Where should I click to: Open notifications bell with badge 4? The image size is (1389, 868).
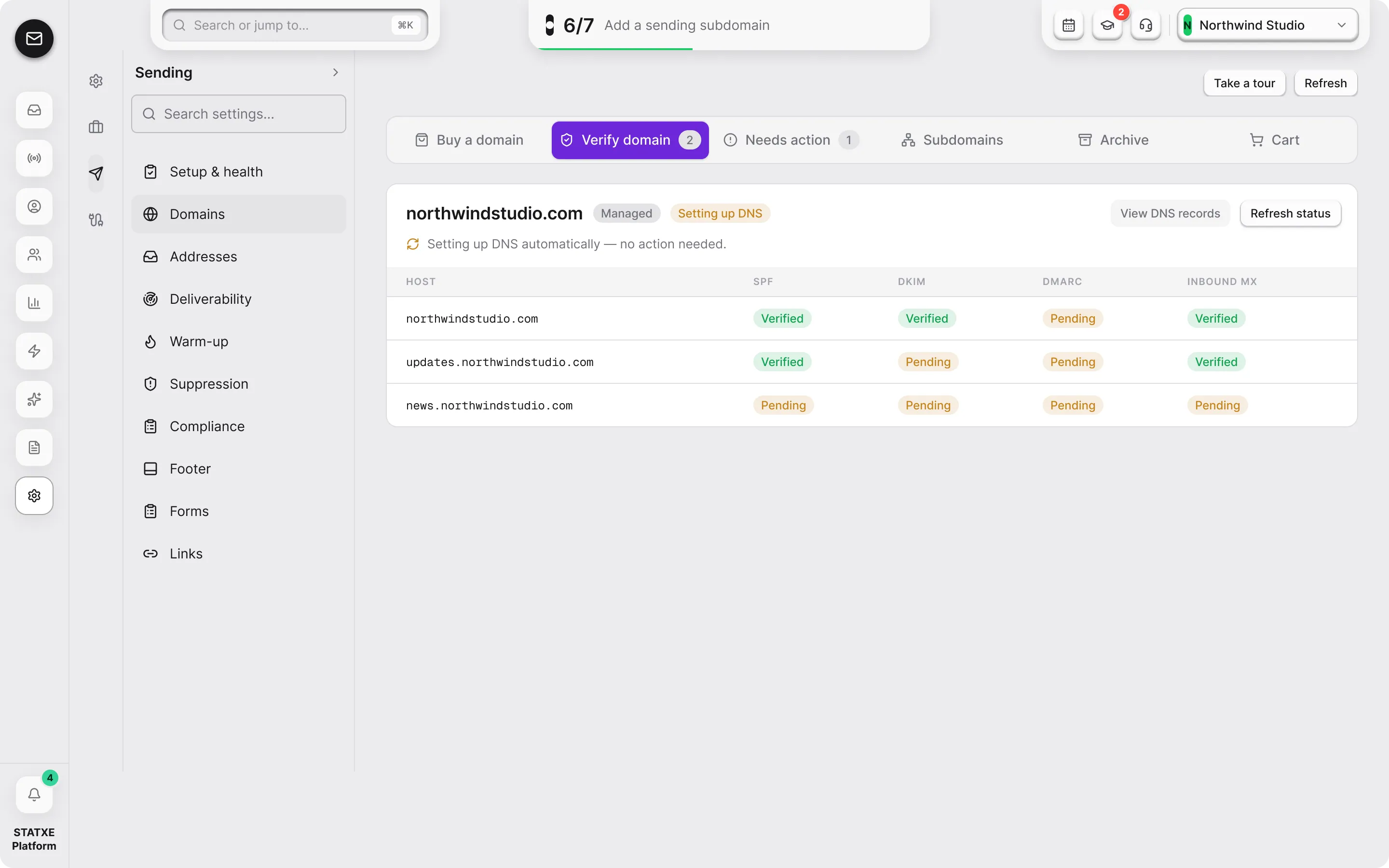point(34,795)
